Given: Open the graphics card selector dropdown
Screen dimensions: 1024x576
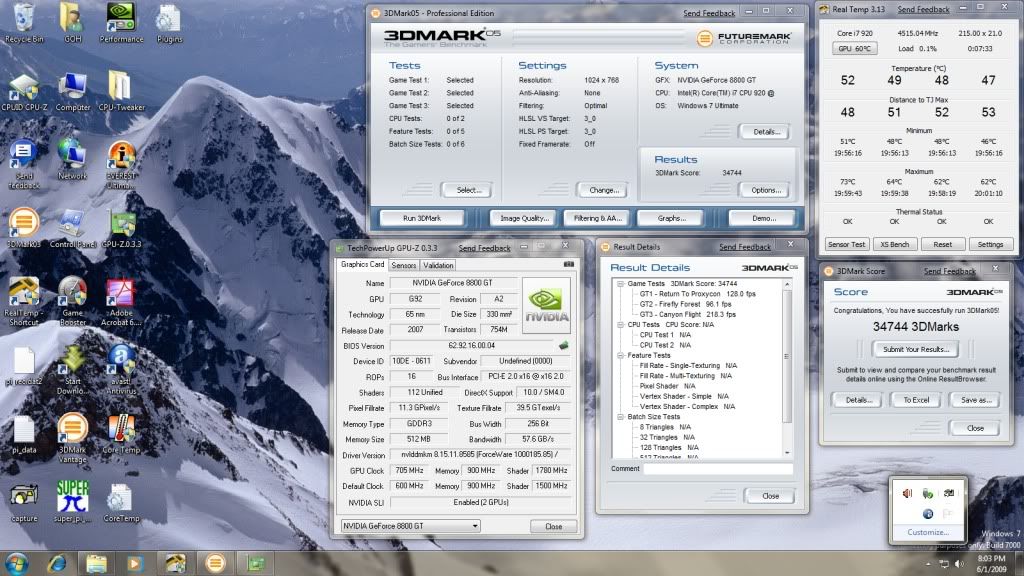Looking at the screenshot, I should pos(410,526).
